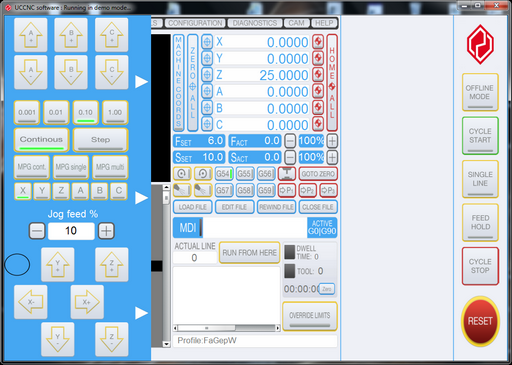This screenshot has height=365, width=512.
Task: Expand panel with bottom white arrow
Action: coord(141,313)
